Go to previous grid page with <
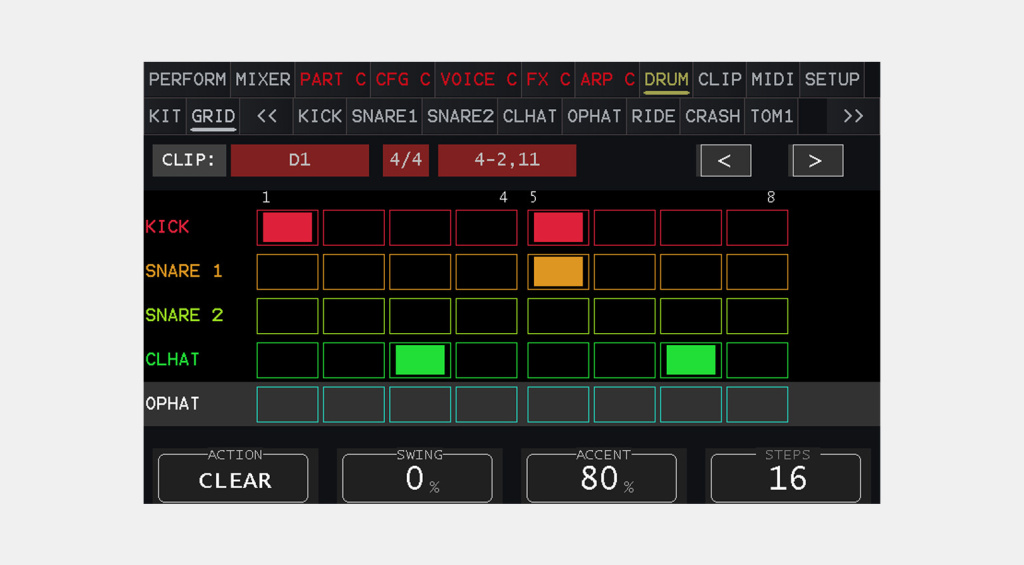Image resolution: width=1024 pixels, height=565 pixels. 725,161
